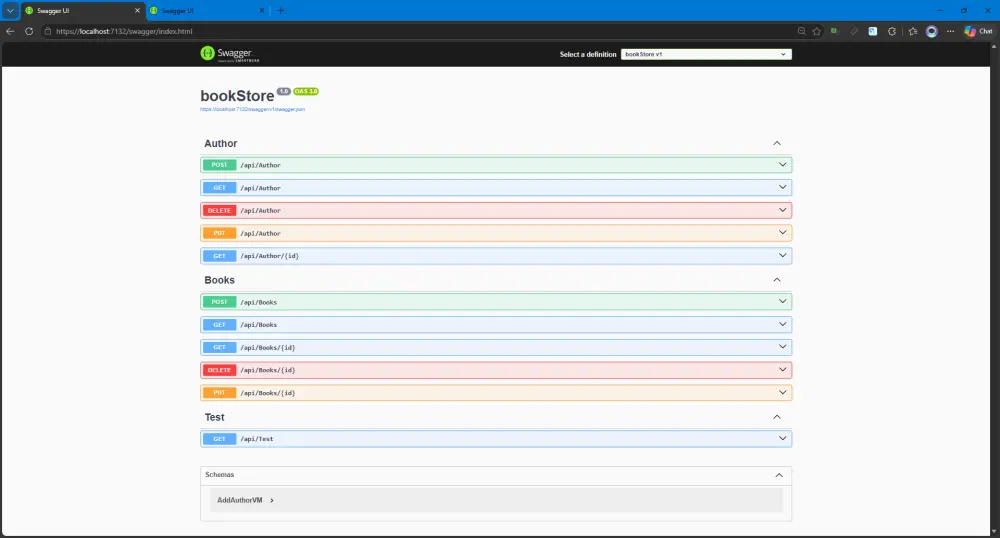Open the zoom indicator in the address bar
The width and height of the screenshot is (1000, 538).
801,31
